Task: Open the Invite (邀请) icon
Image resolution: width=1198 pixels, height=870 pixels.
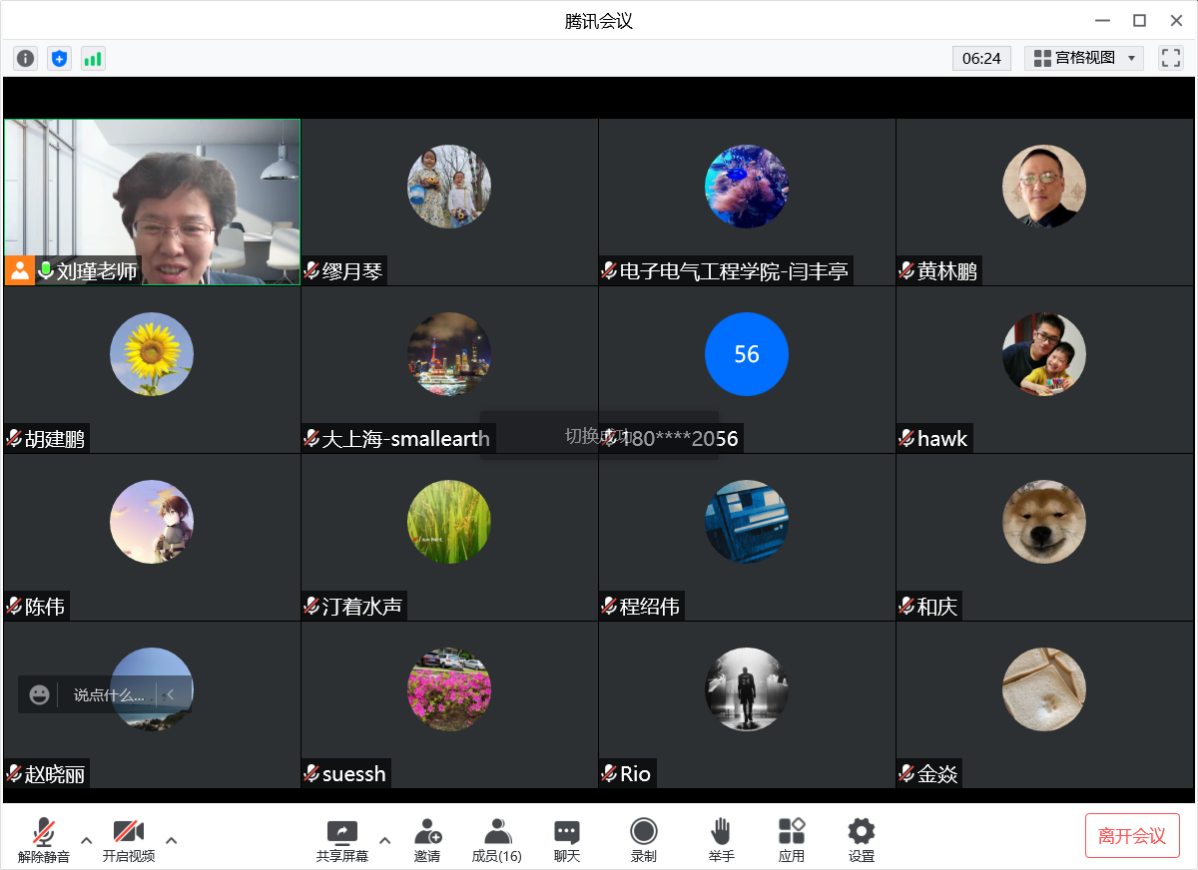Action: [427, 840]
